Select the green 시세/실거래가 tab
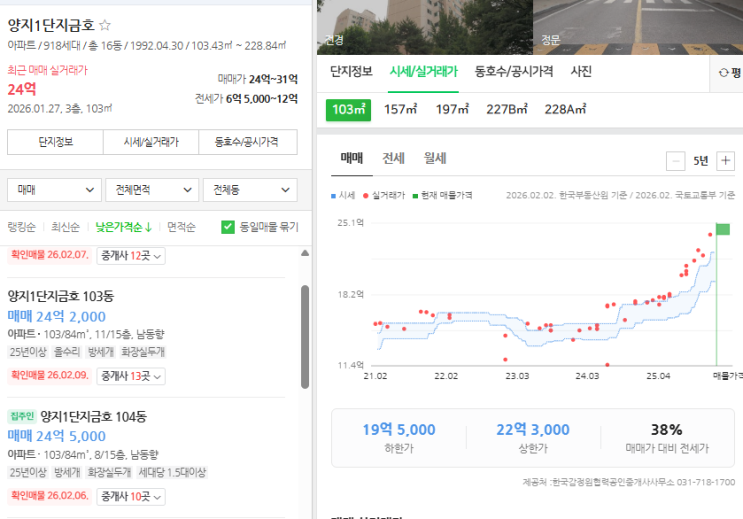The height and width of the screenshot is (519, 743). tap(424, 72)
